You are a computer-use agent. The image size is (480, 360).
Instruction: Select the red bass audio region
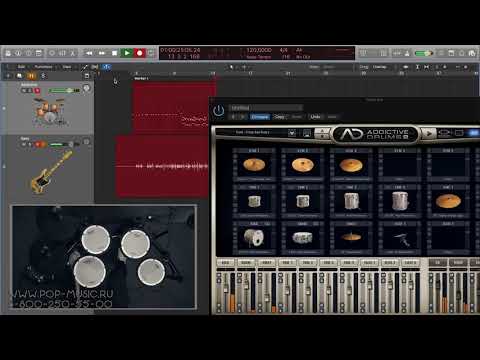162,166
